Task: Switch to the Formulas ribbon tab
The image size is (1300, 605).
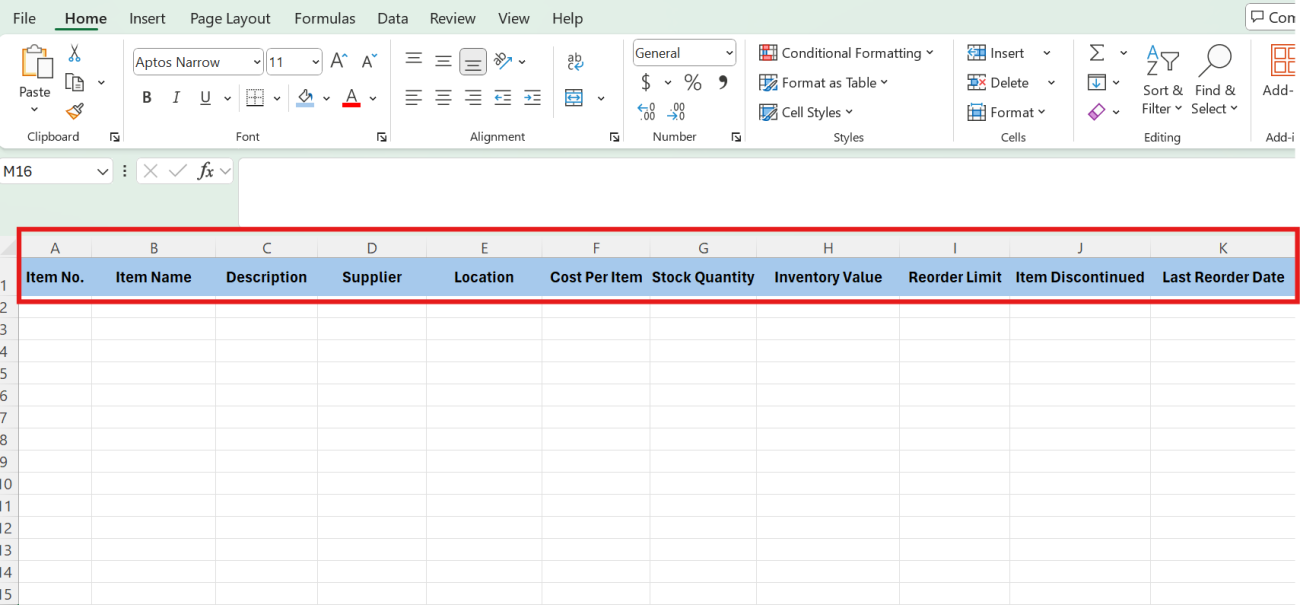Action: pyautogui.click(x=324, y=18)
